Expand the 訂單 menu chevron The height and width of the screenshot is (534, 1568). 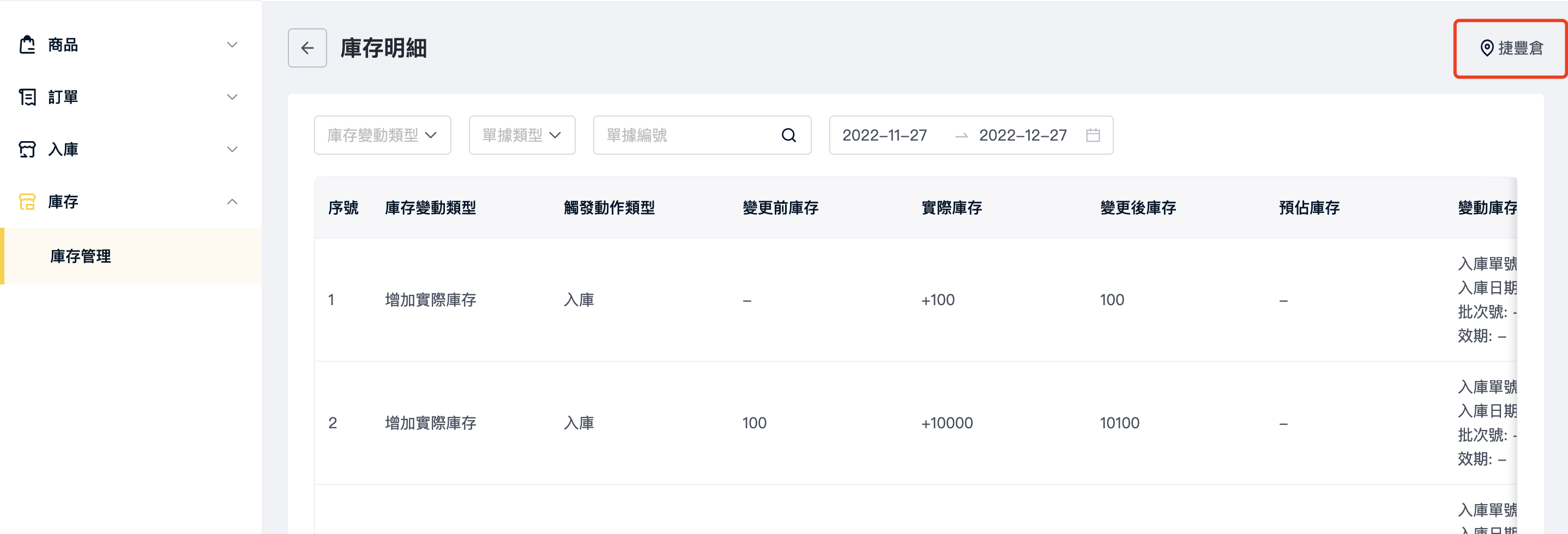click(x=232, y=98)
